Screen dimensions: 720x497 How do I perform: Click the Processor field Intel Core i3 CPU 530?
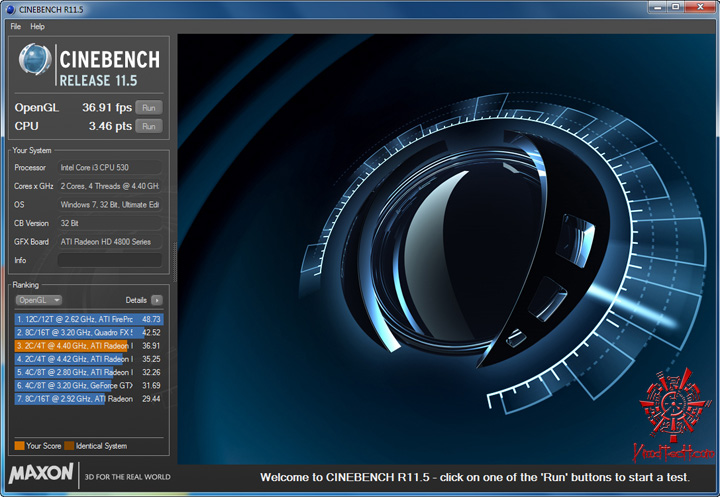pyautogui.click(x=110, y=168)
